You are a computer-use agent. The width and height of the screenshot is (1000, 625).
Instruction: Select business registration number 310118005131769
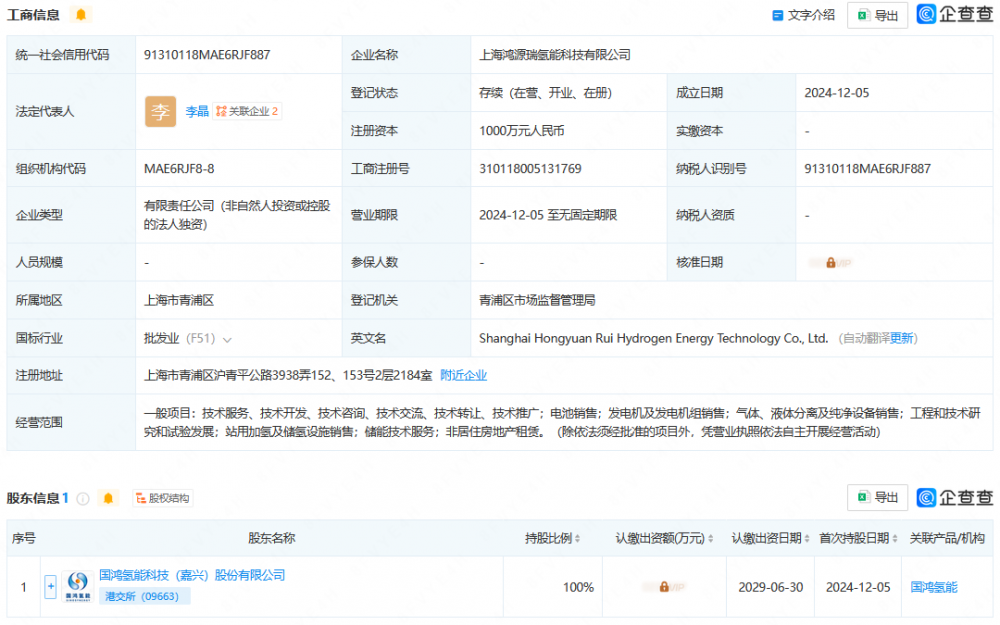click(531, 169)
